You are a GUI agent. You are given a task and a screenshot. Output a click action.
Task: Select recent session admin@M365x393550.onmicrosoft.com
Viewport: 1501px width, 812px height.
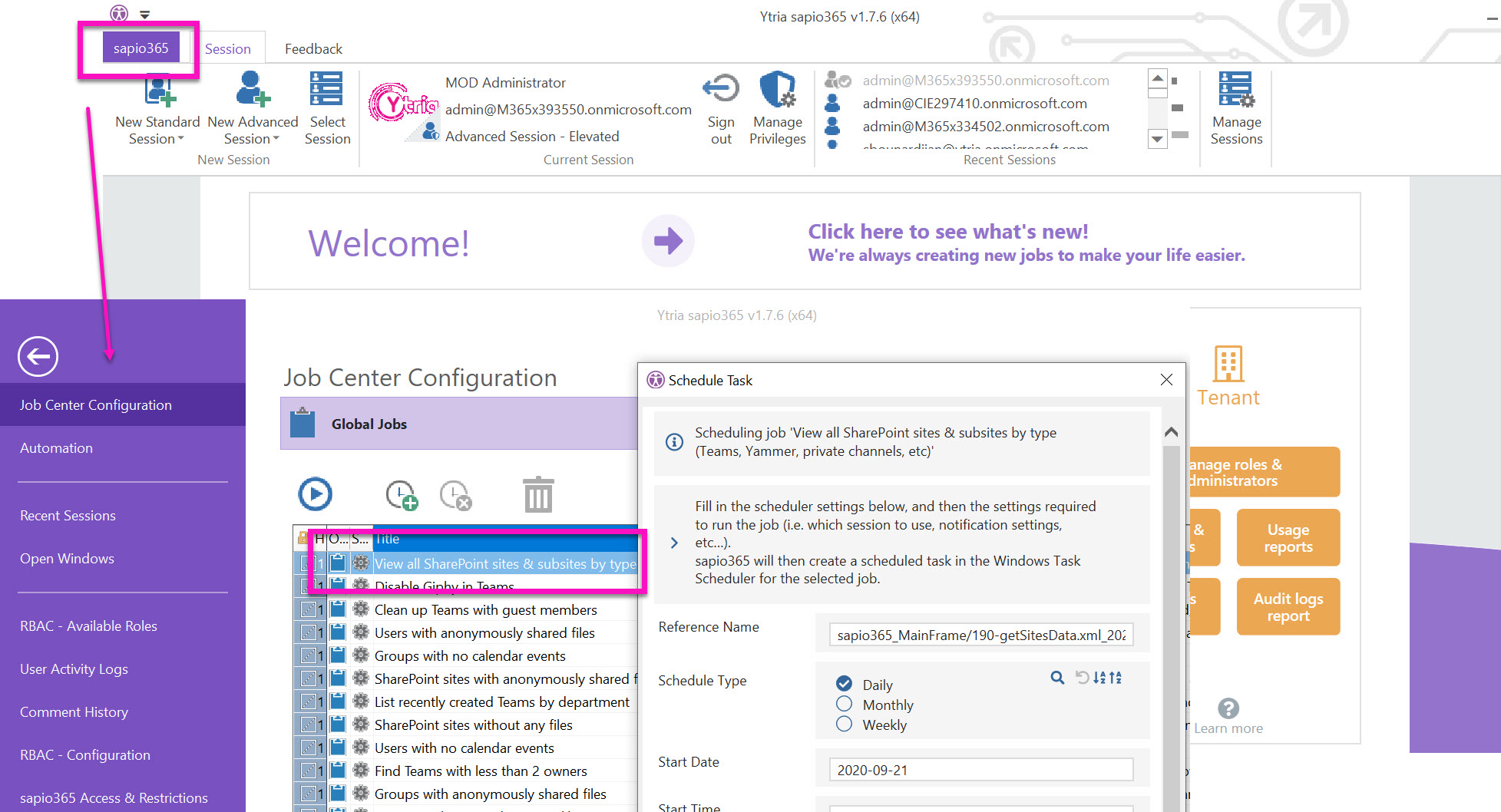point(985,80)
